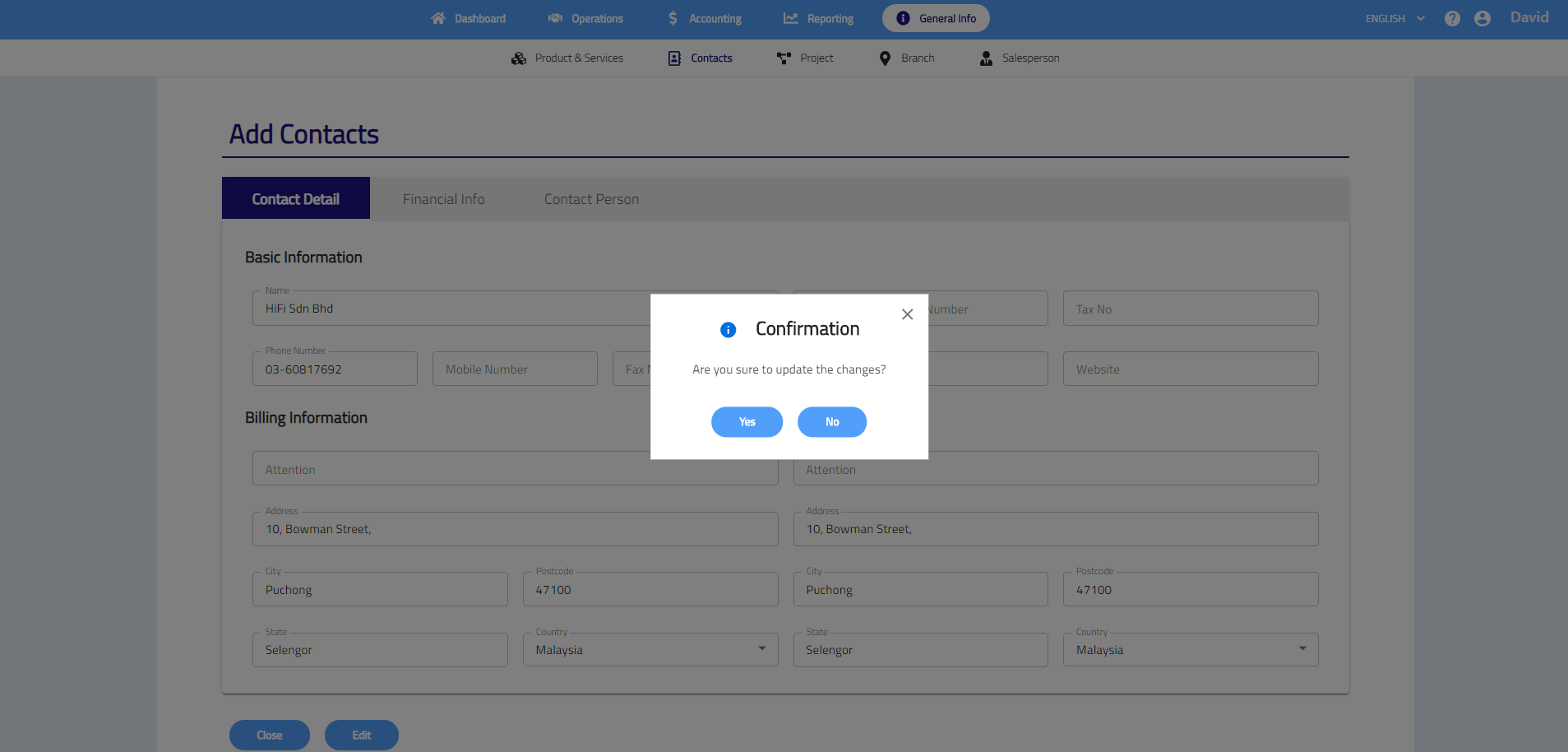Click the Website input field
Image resolution: width=1568 pixels, height=752 pixels.
click(x=1190, y=369)
